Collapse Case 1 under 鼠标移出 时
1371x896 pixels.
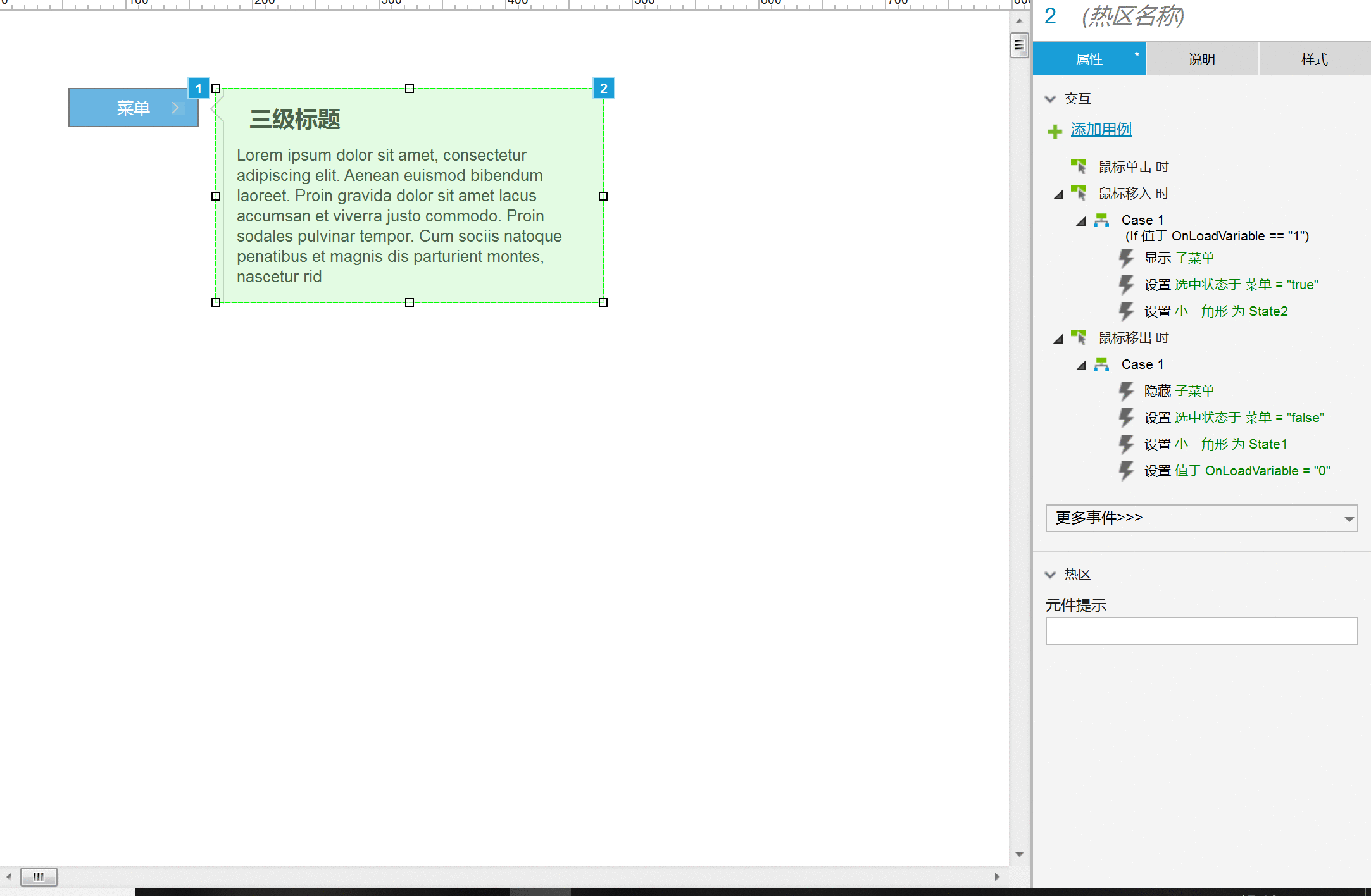[1081, 365]
